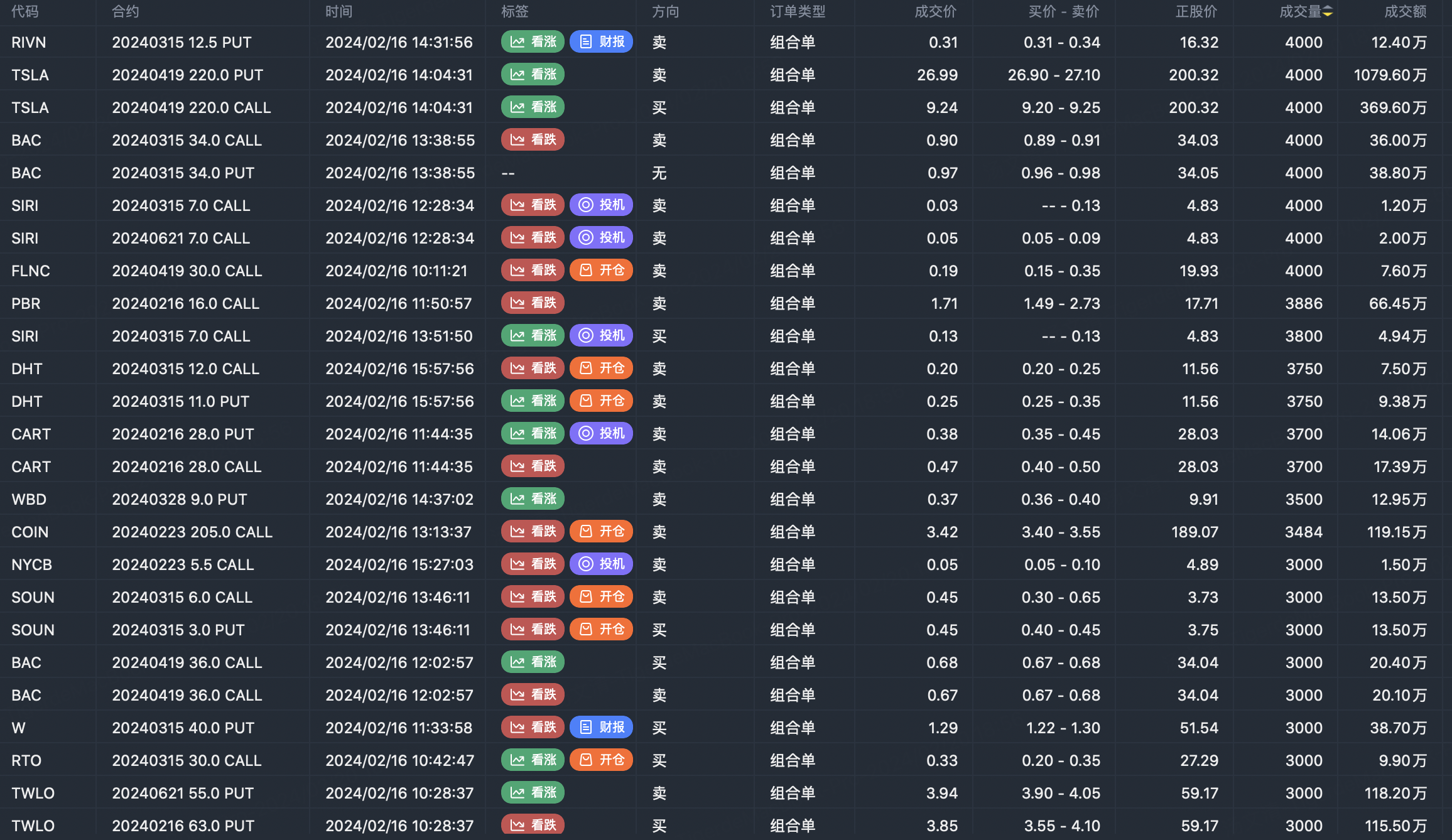Screen dimensions: 1452x840
Task: Click the 代码 column header
Action: pyautogui.click(x=25, y=12)
